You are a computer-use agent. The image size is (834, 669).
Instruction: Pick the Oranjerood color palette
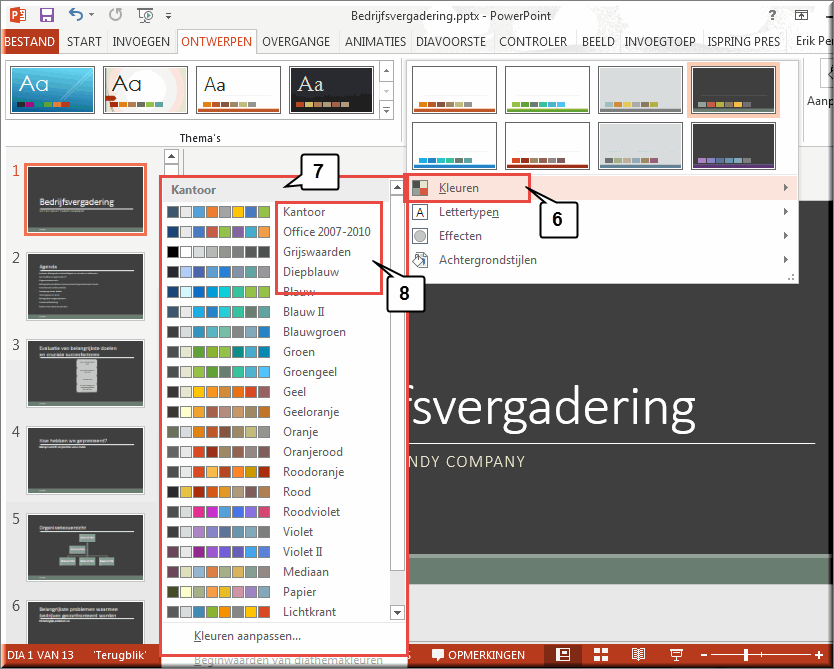point(276,452)
